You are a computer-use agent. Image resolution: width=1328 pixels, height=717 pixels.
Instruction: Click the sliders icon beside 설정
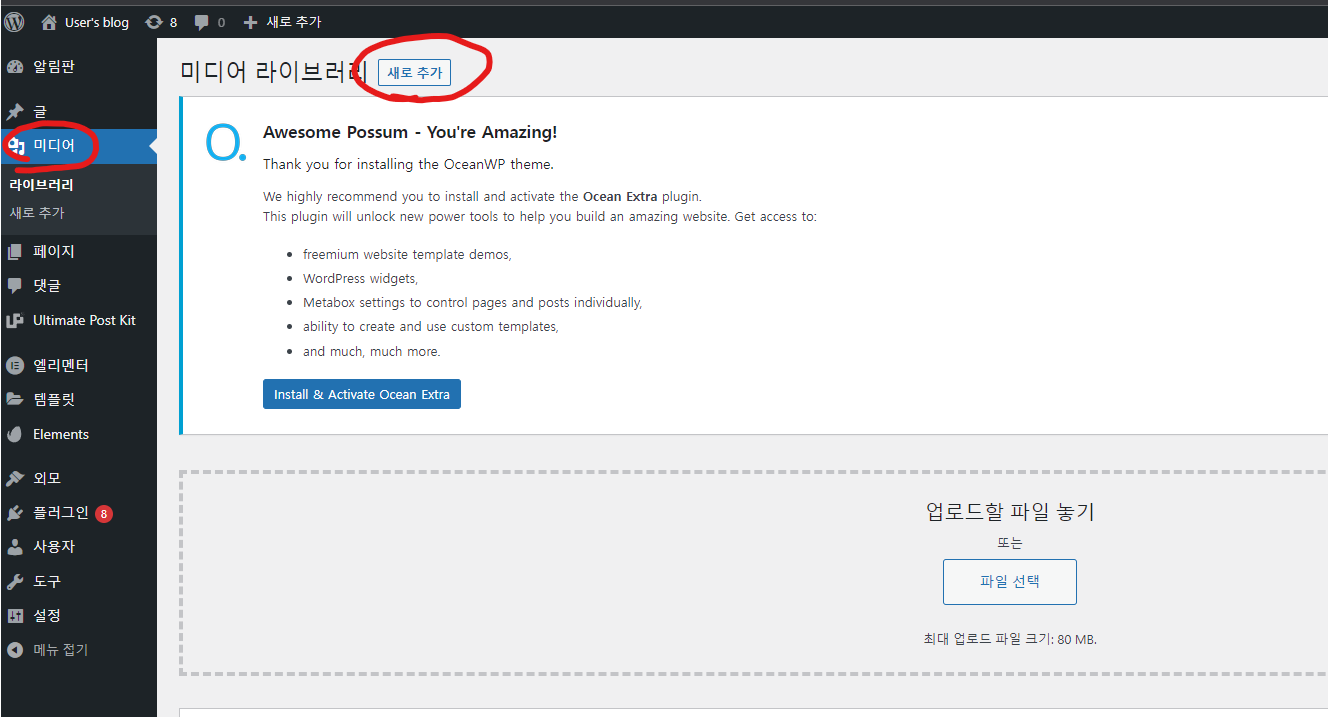click(x=15, y=616)
